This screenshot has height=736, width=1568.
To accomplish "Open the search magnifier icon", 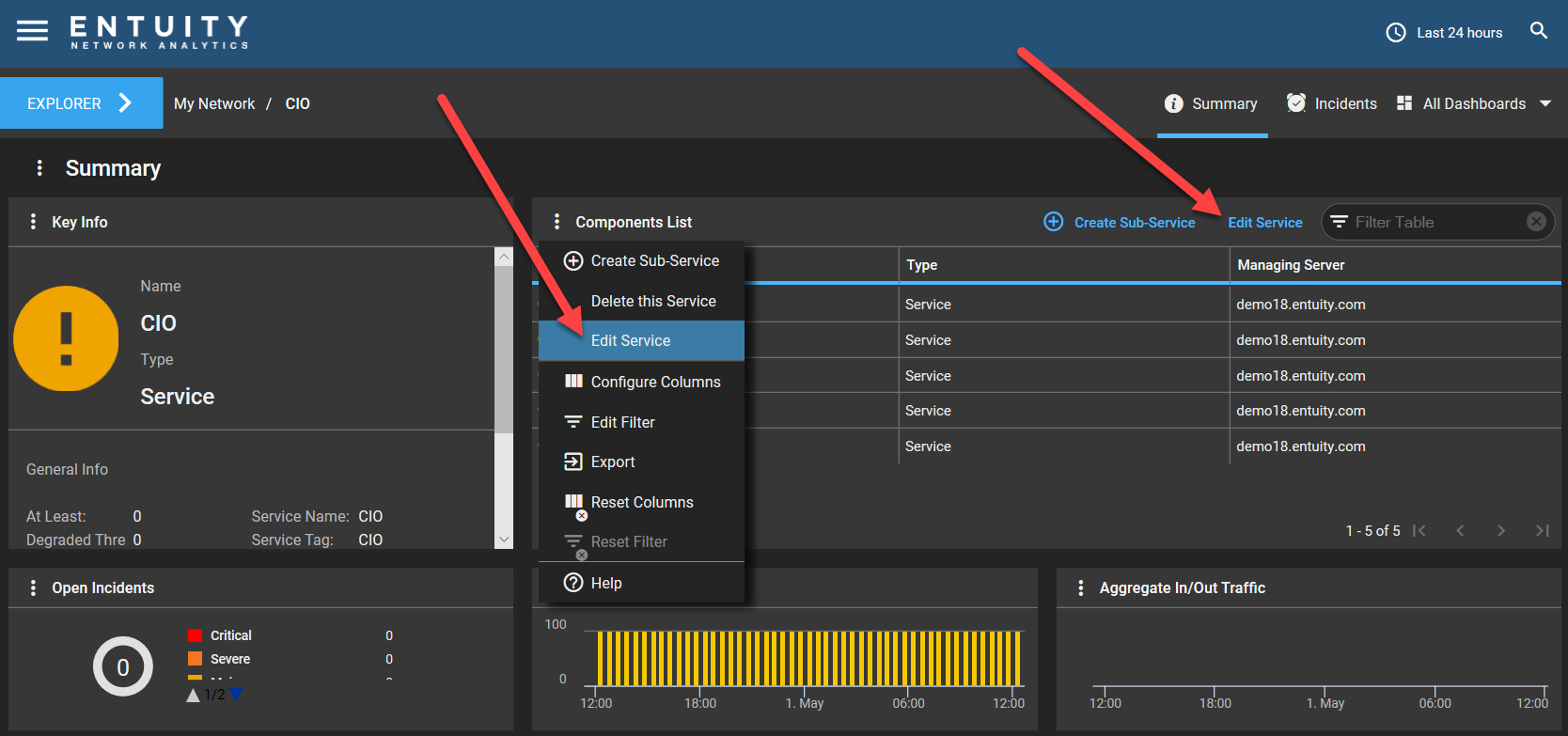I will coord(1539,31).
